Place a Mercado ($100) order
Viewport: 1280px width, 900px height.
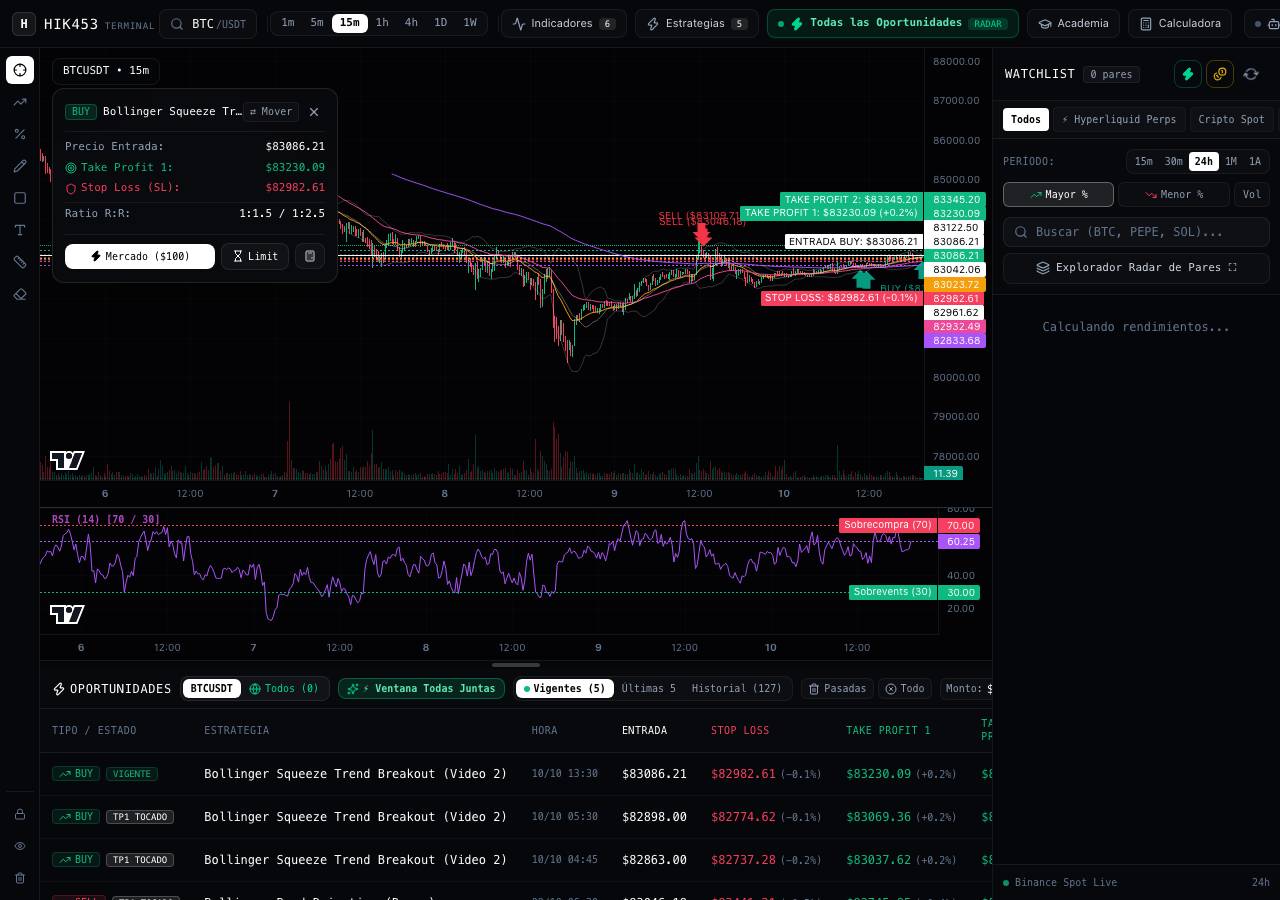pos(140,257)
